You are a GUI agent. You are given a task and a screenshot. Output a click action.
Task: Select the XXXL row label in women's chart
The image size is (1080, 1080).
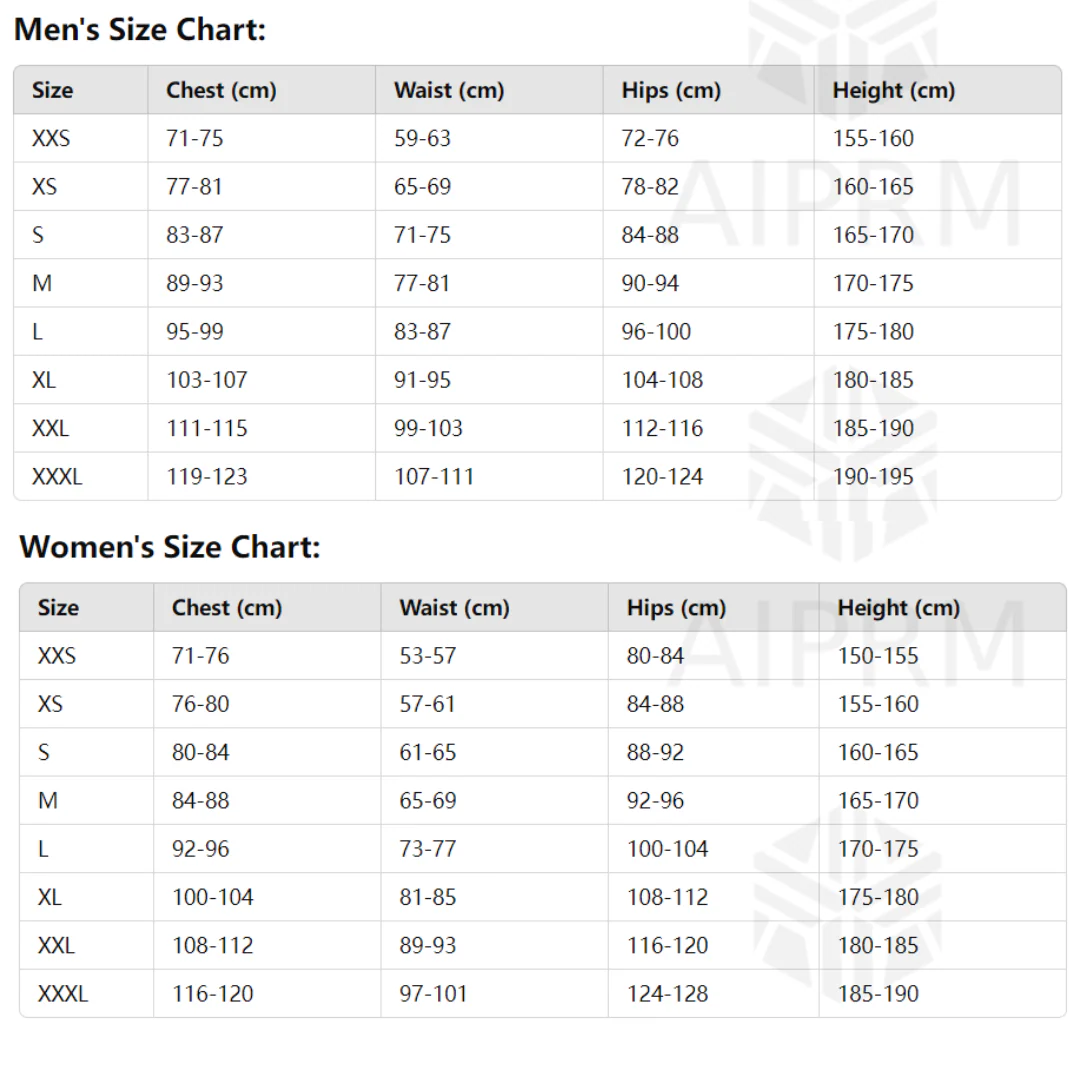(x=62, y=994)
